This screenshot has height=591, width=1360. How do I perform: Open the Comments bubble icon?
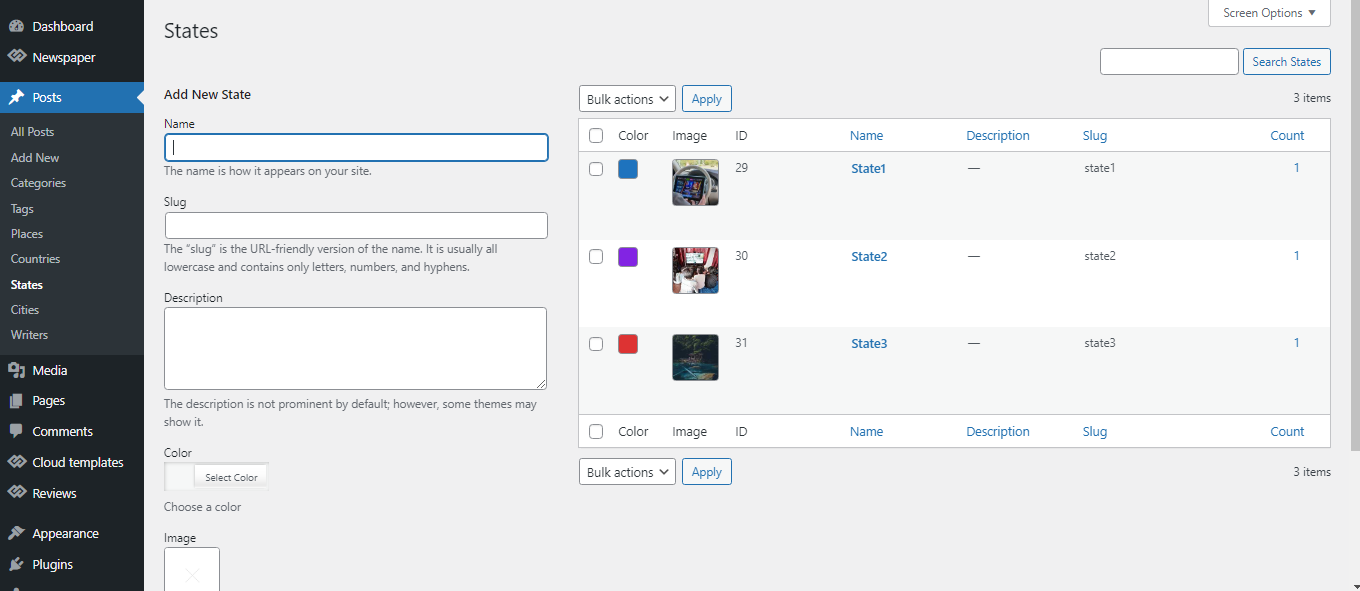pyautogui.click(x=16, y=431)
